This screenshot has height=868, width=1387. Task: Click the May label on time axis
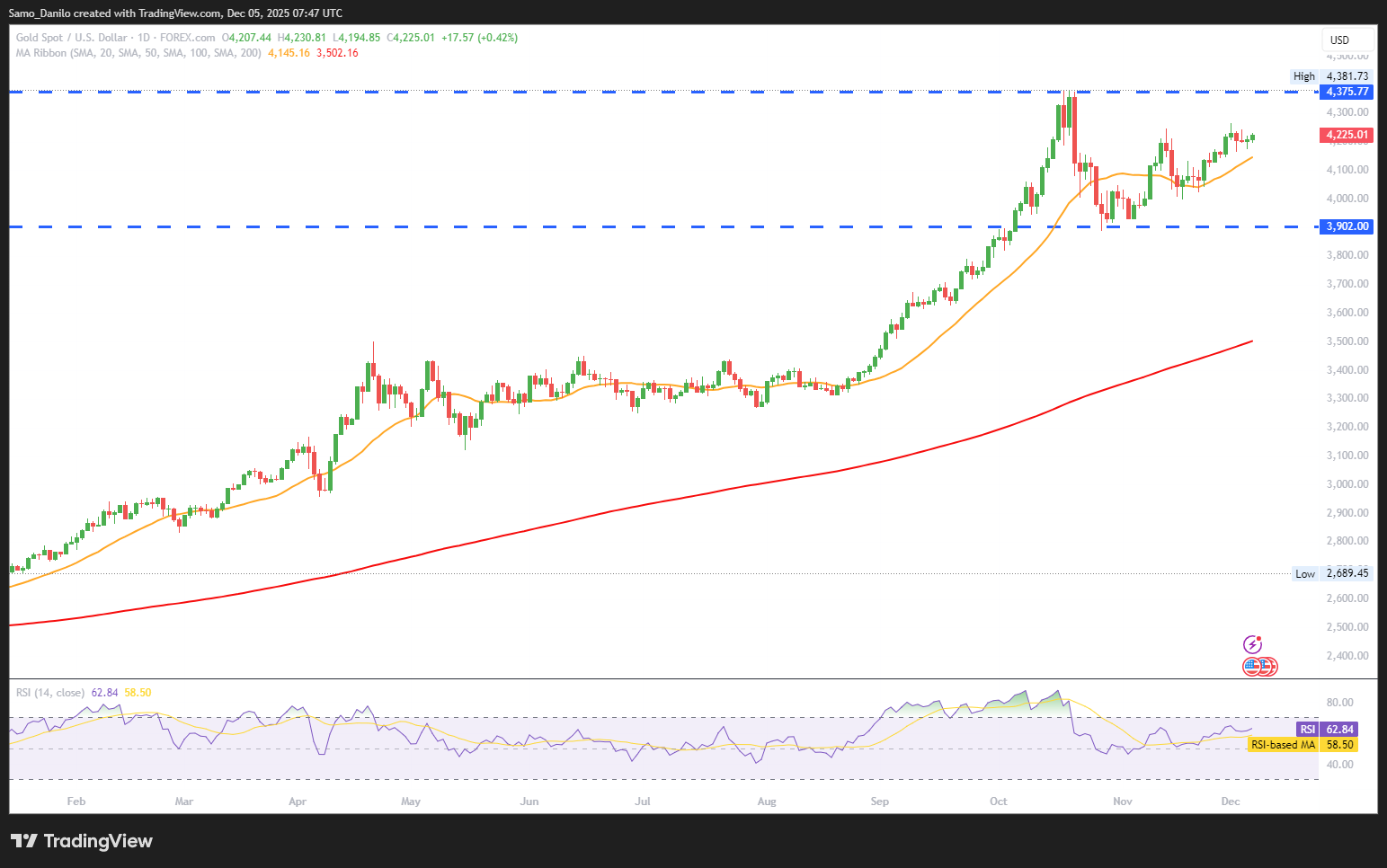tap(411, 802)
